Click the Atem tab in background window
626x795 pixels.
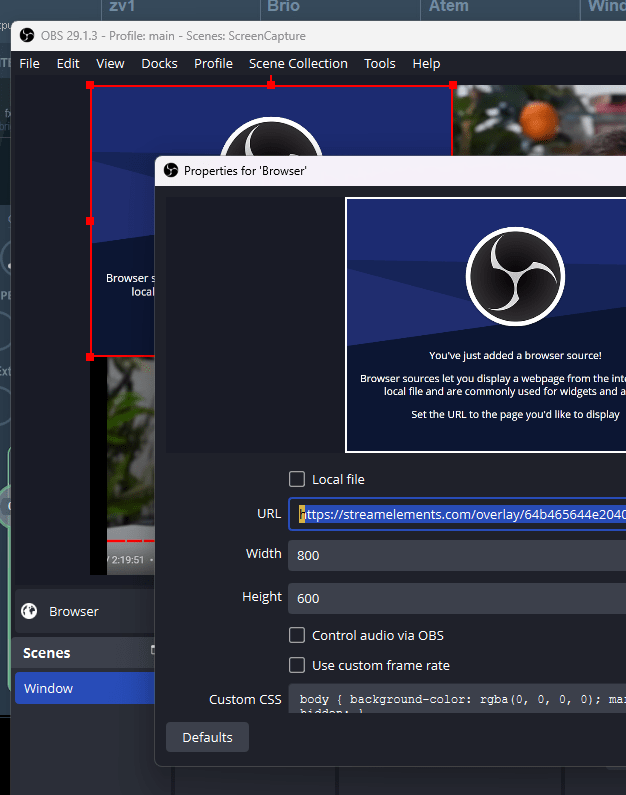(x=449, y=7)
